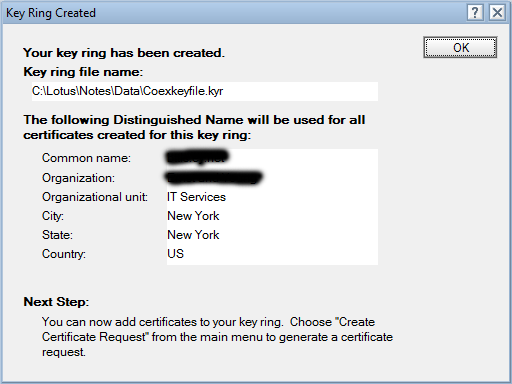Click the 'Next Step:' heading

[x=56, y=302]
